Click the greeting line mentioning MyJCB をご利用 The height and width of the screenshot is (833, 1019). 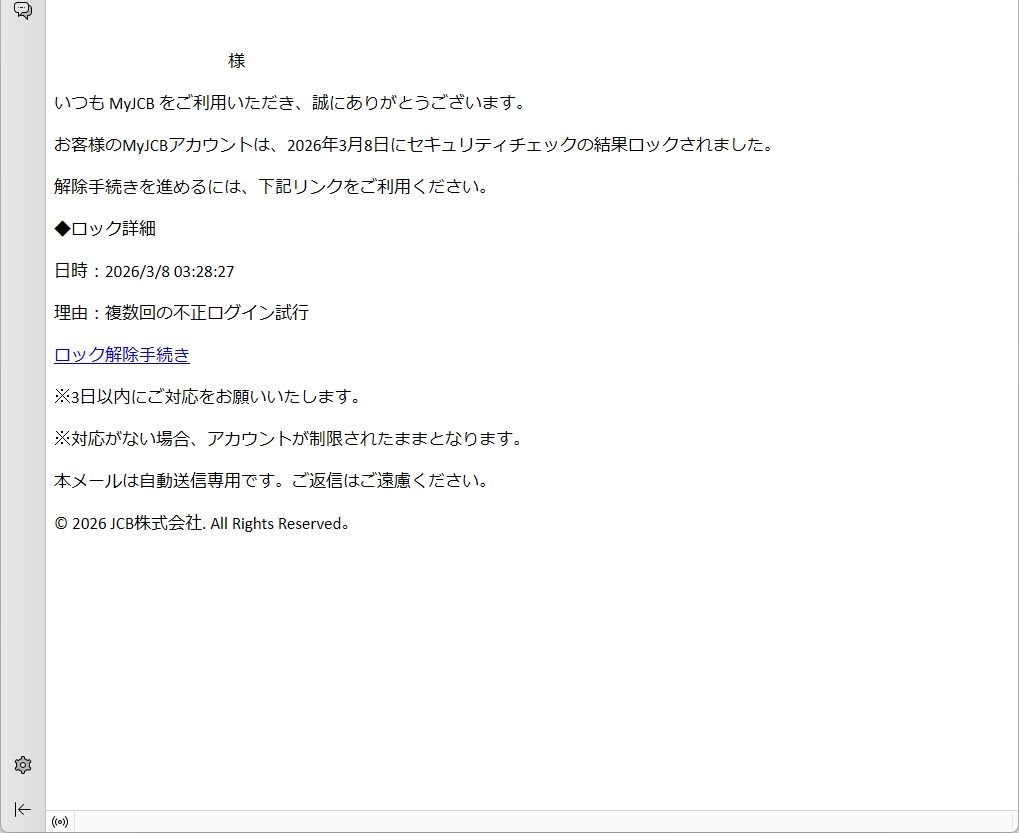[290, 103]
